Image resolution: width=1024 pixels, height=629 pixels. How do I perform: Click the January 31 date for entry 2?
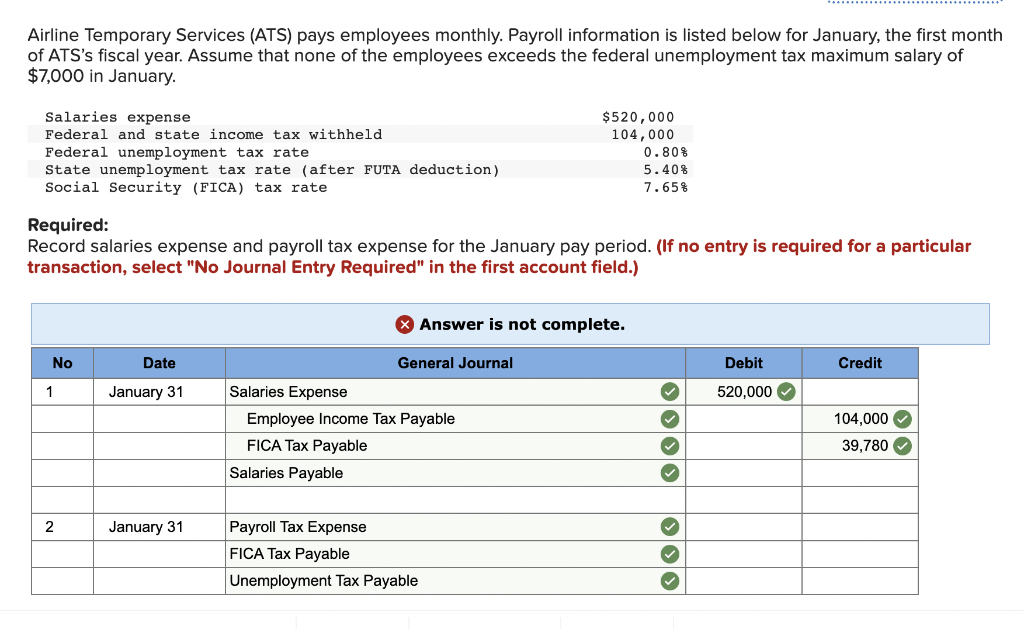tap(146, 527)
